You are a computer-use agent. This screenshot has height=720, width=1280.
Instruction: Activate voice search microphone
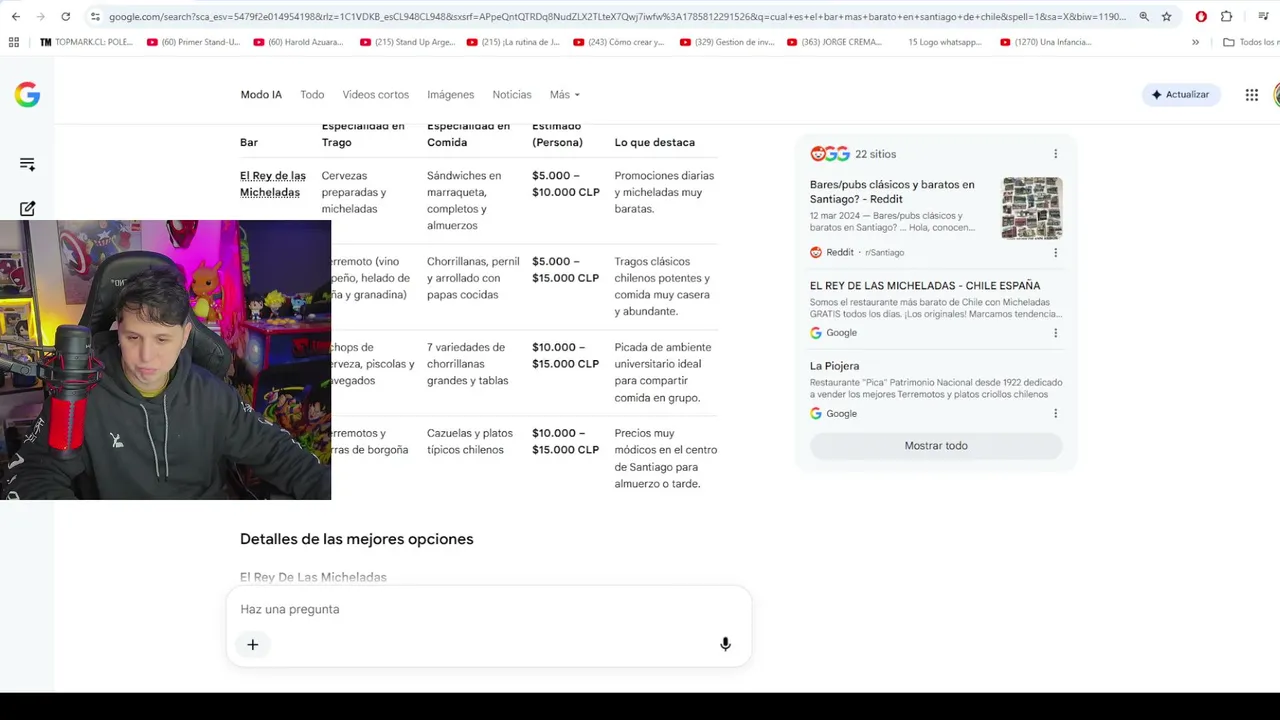coord(726,645)
